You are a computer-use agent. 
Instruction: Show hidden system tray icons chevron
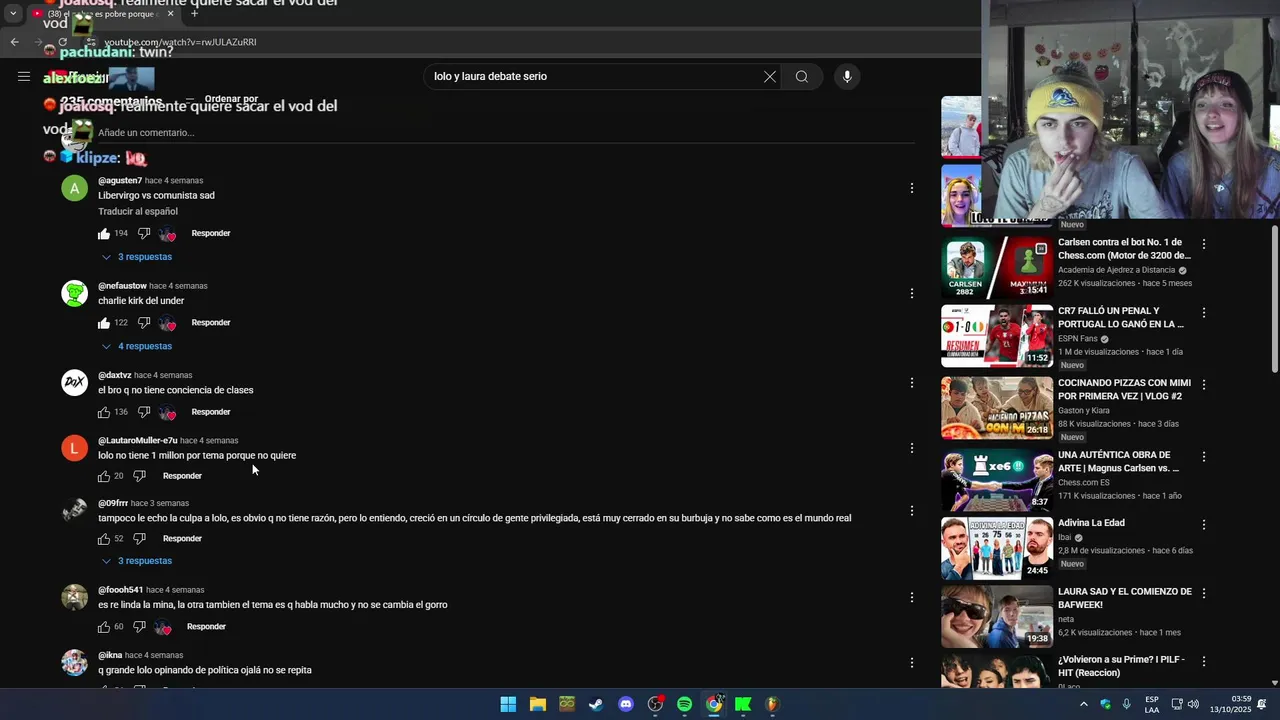pos(1083,704)
